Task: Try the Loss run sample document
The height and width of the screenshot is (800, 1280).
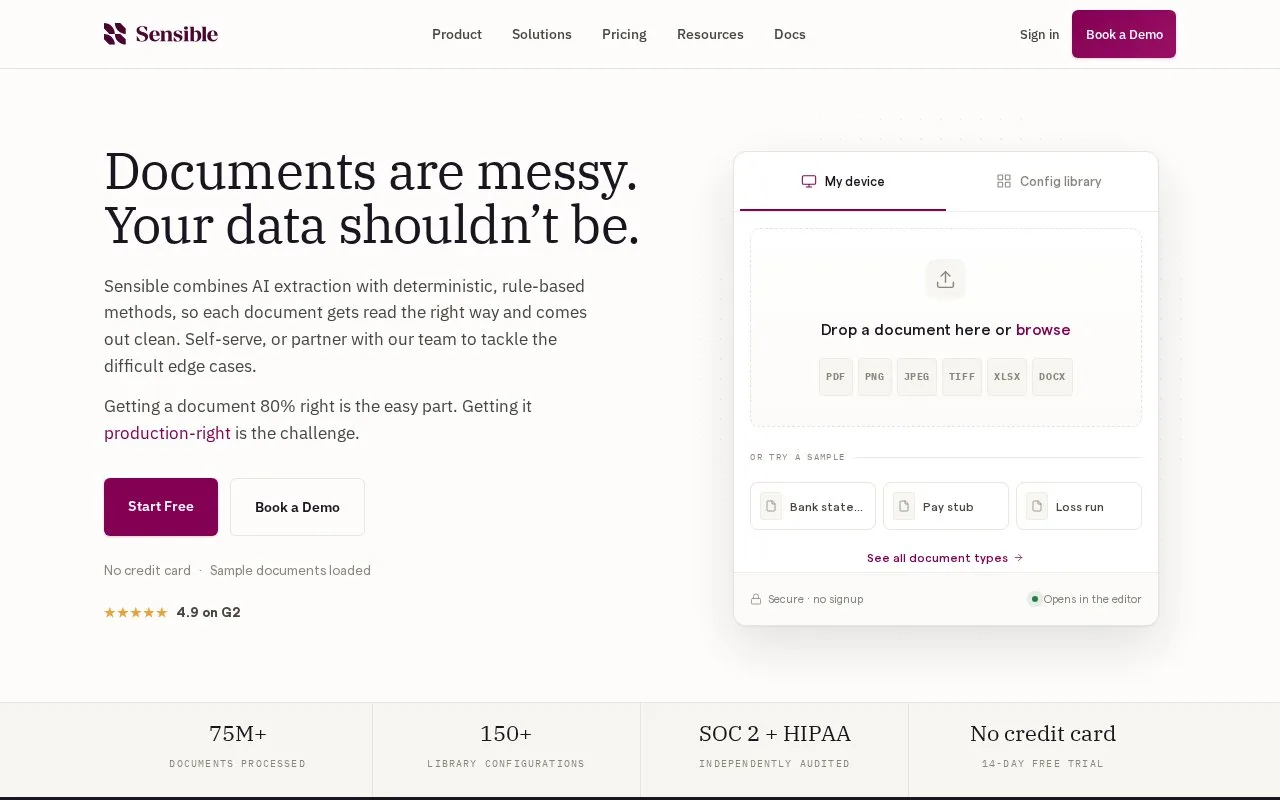Action: [x=1079, y=506]
